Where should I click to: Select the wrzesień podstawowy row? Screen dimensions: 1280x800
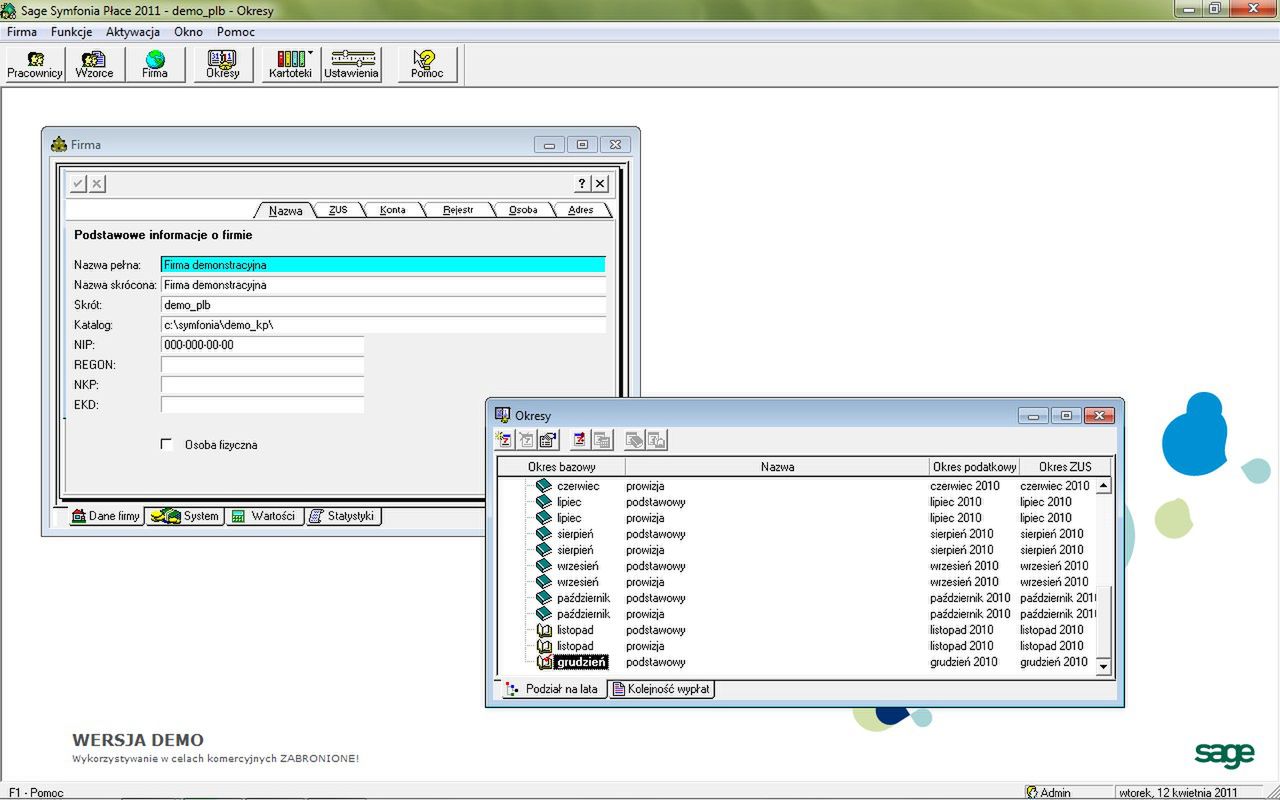(797, 566)
